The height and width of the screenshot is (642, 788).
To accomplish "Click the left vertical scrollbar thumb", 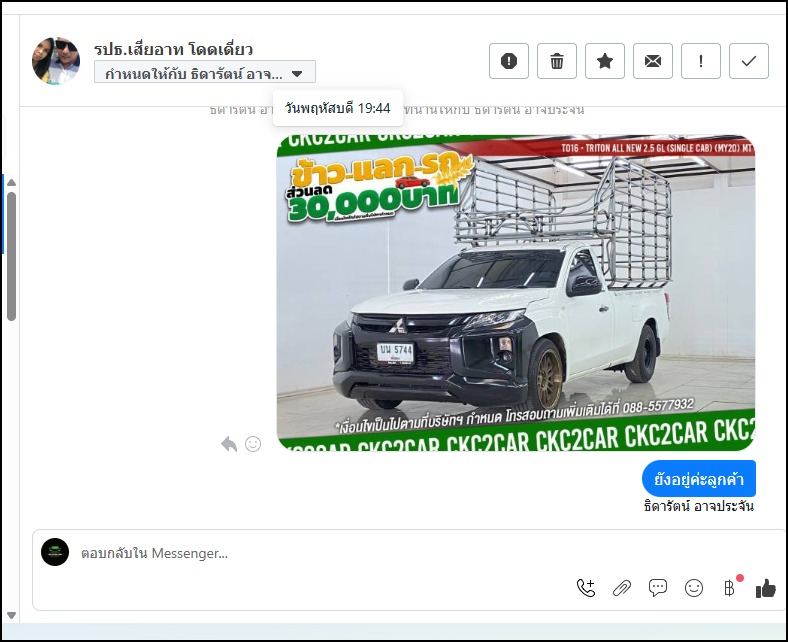I will point(12,256).
